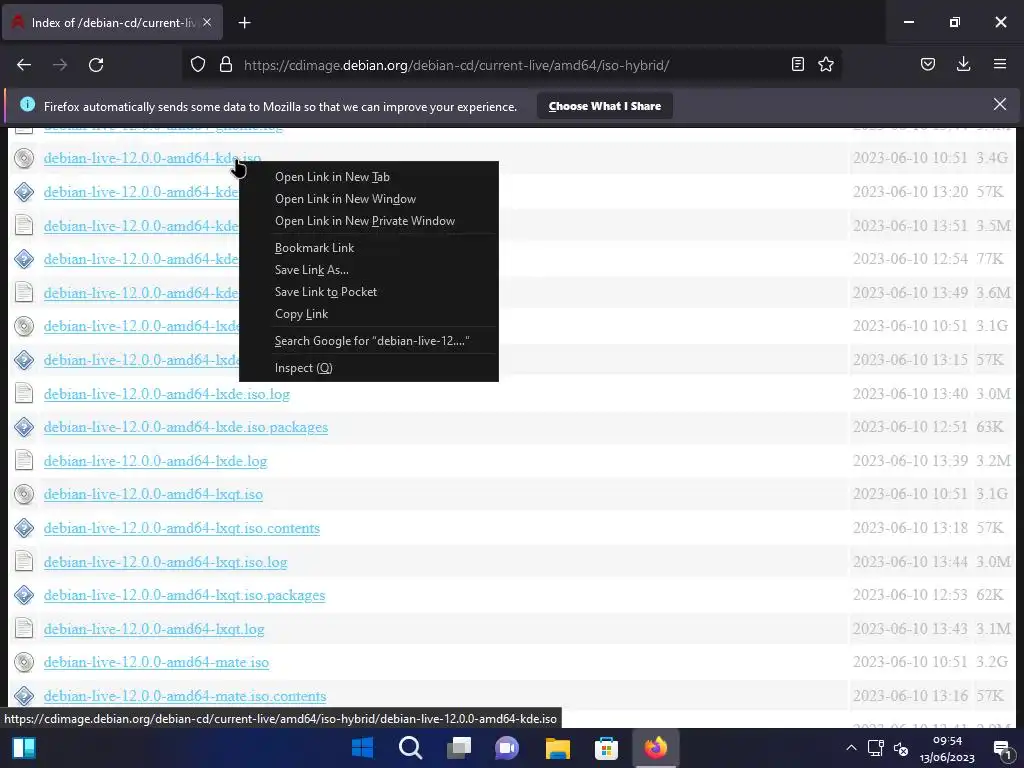Click the 09:54 clock in taskbar

[947, 741]
